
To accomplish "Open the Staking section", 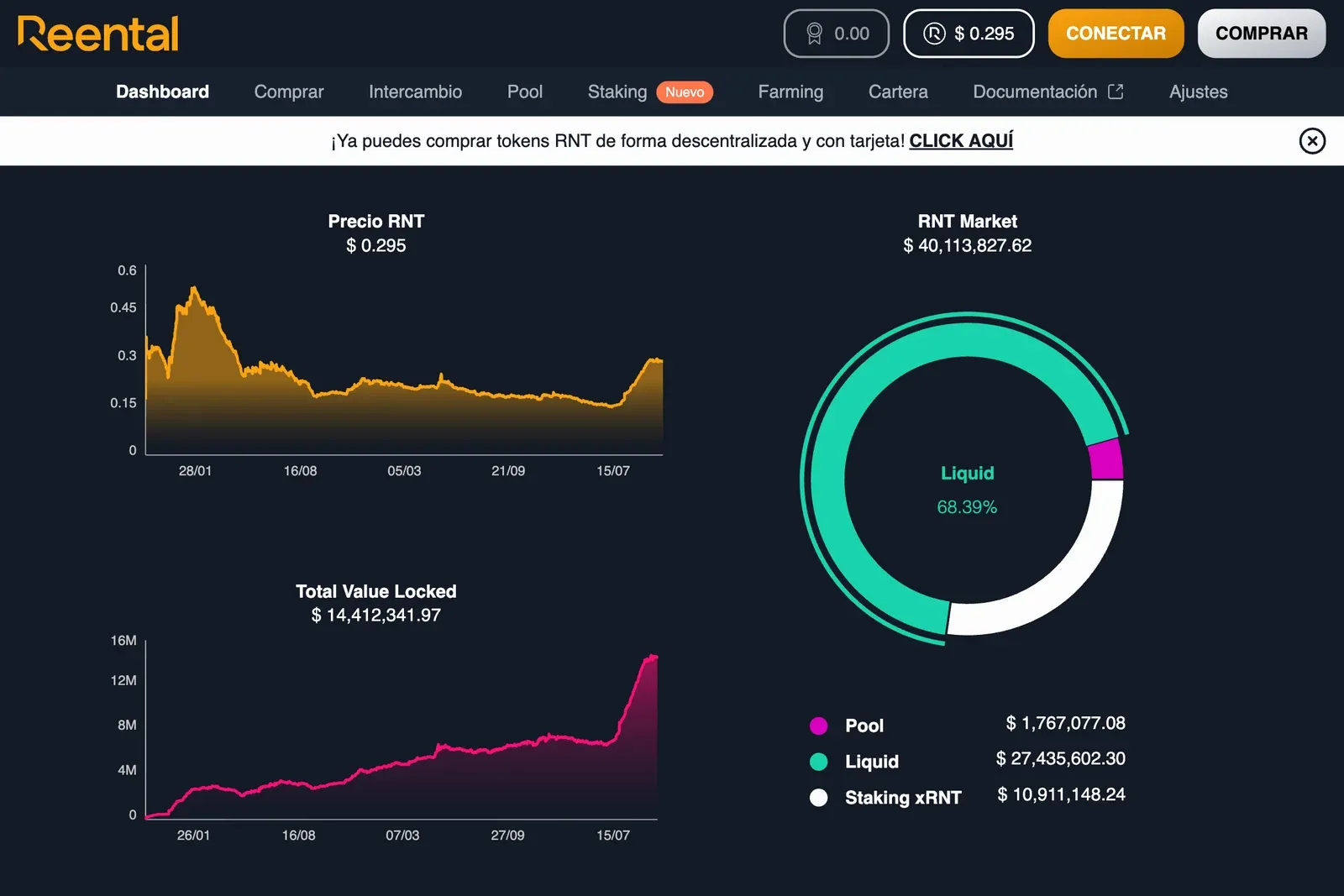I will point(617,92).
